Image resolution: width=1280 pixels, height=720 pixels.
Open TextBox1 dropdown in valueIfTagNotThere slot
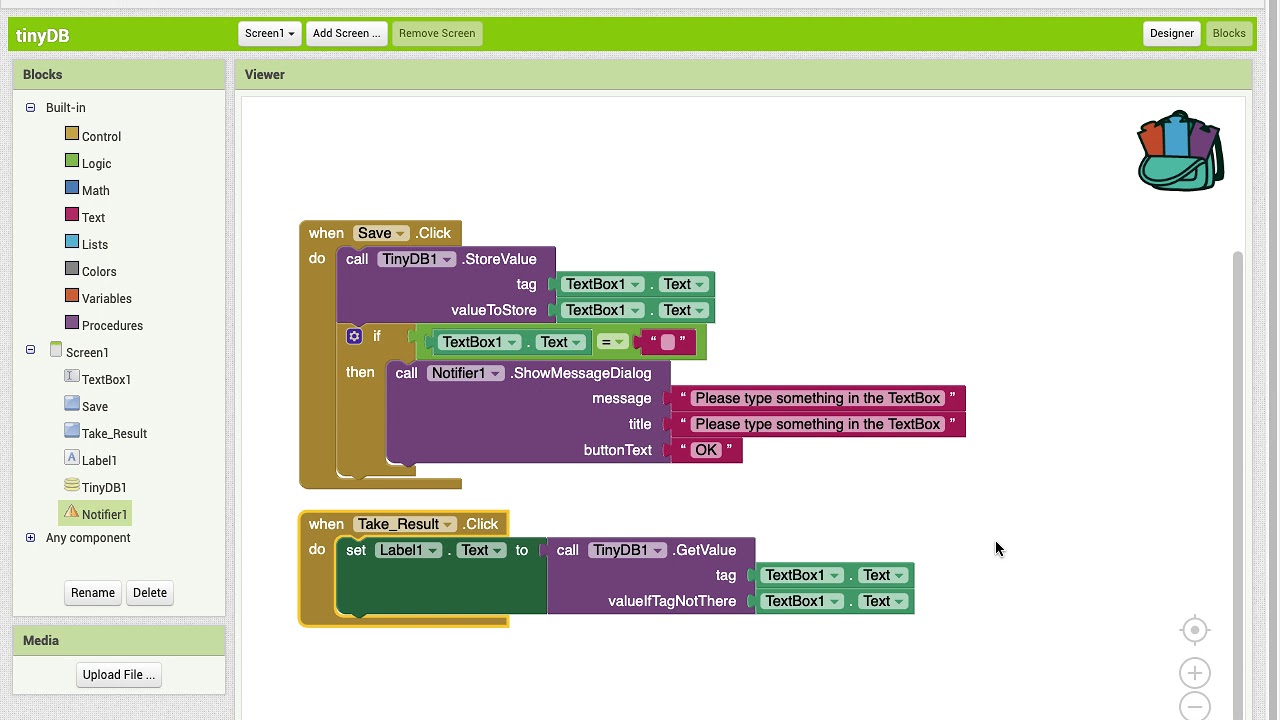[x=803, y=601]
